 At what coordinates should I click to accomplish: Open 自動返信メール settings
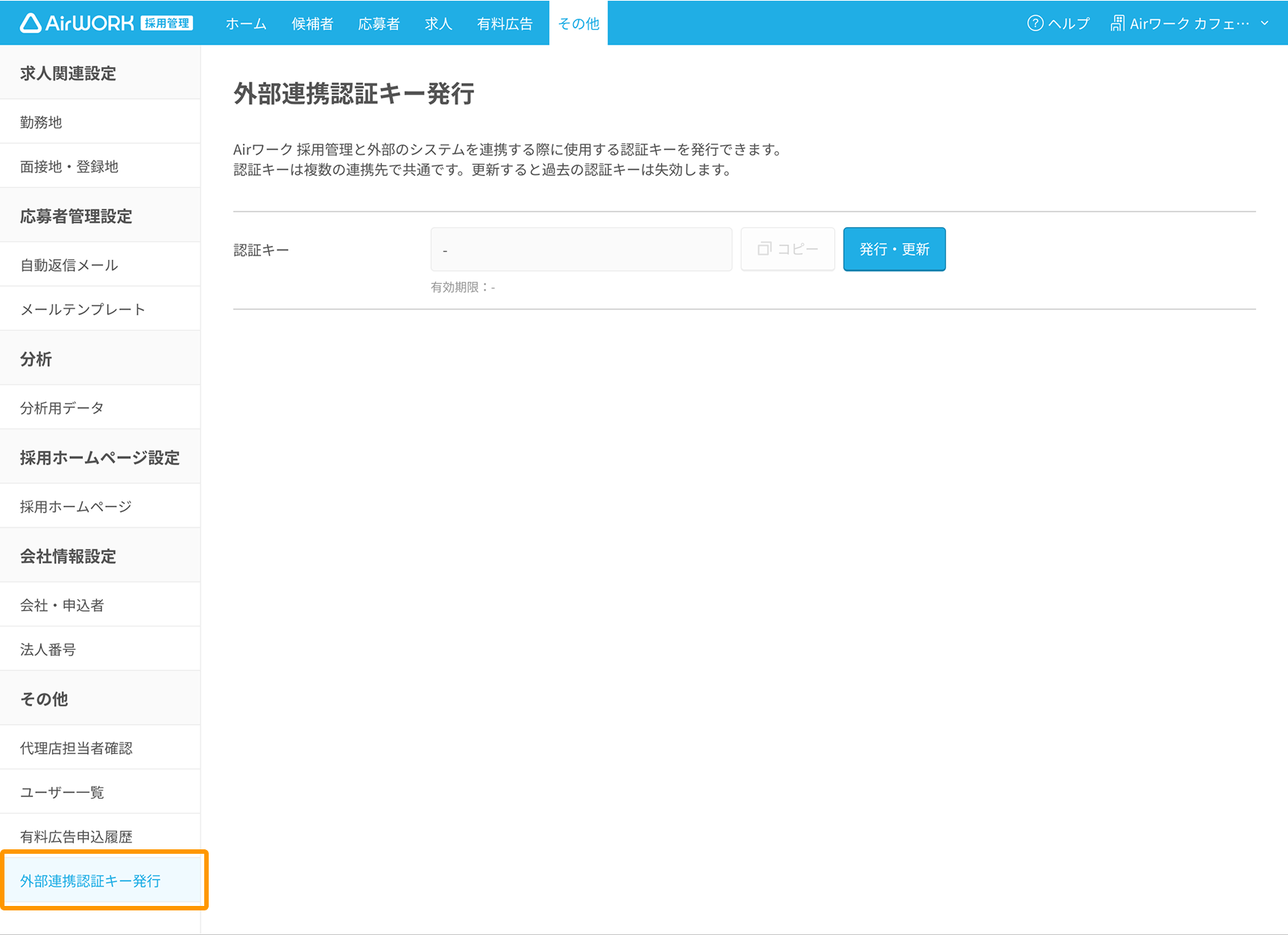tap(100, 265)
